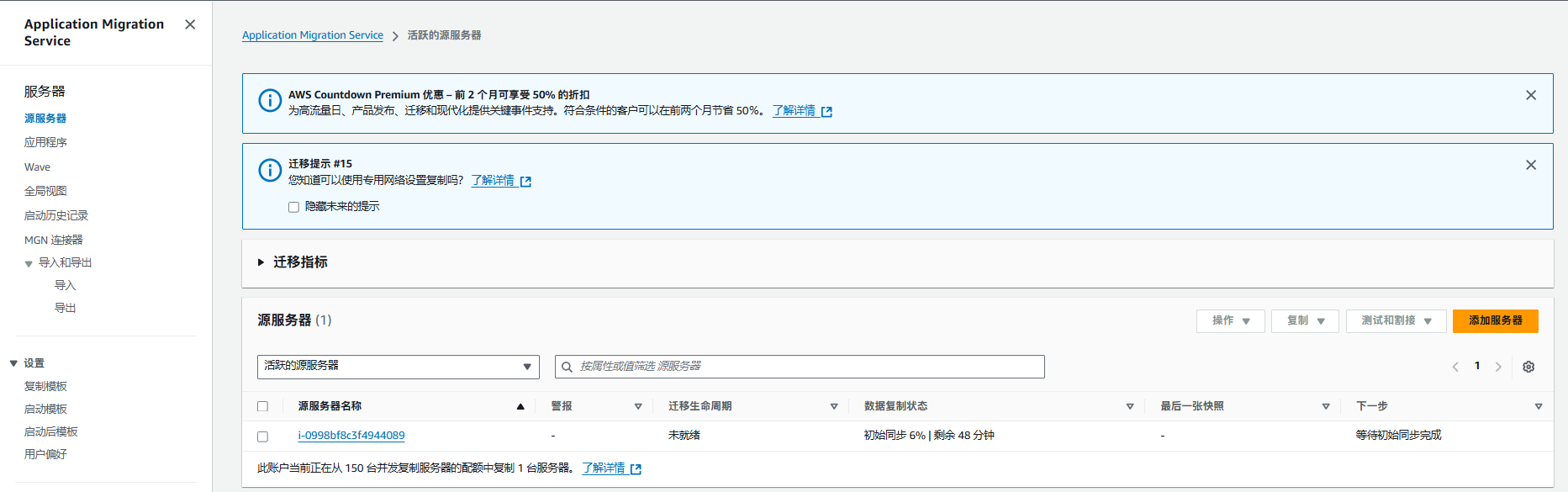The width and height of the screenshot is (1568, 492).
Task: Open server link i-0998bf8c3f4944089
Action: pyautogui.click(x=351, y=436)
